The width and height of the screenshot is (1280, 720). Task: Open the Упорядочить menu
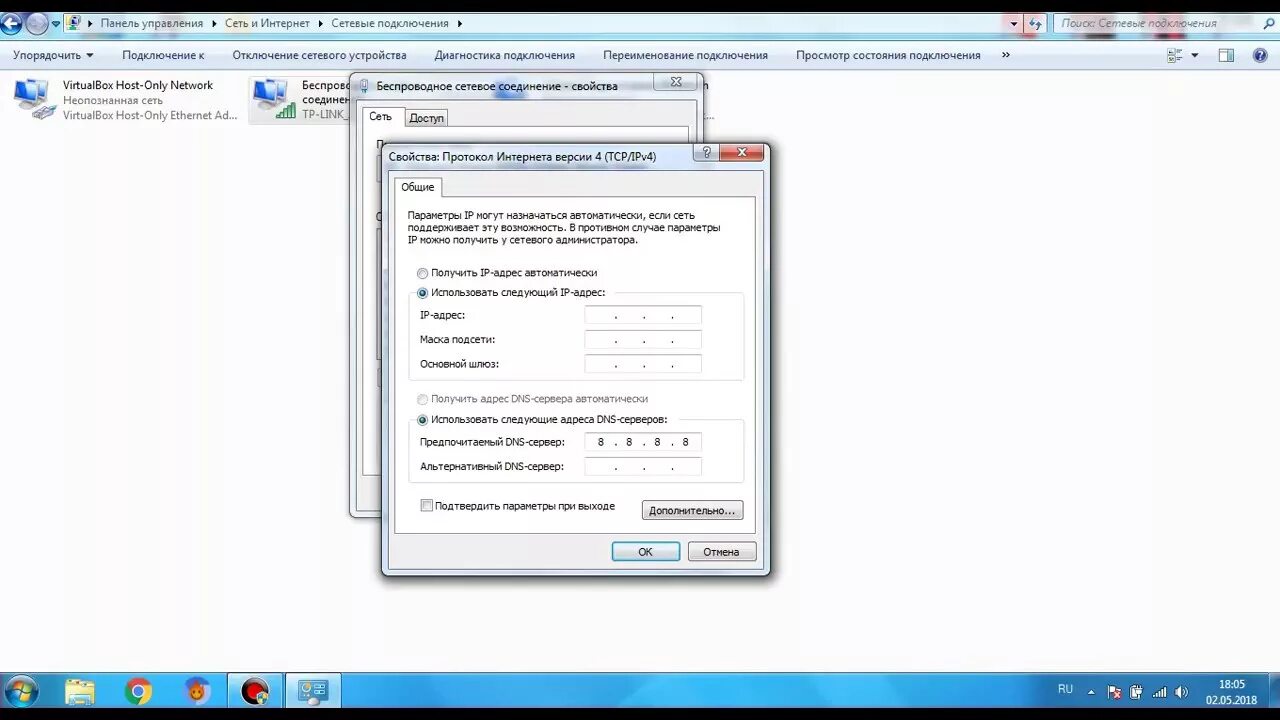53,55
